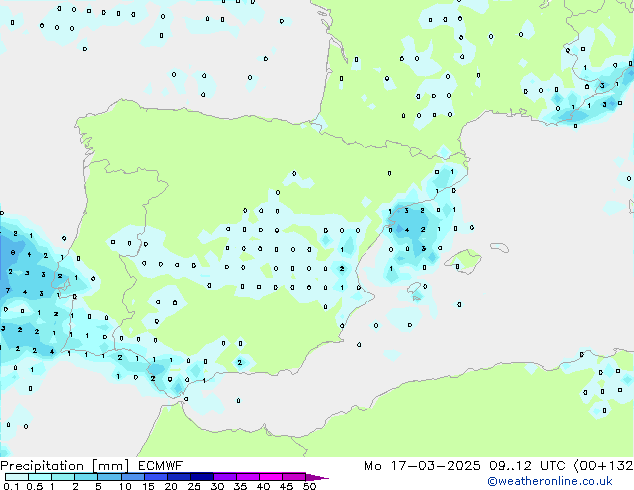Click the 'ECMWF' model label
Viewport: 634px width, 490px height.
pyautogui.click(x=161, y=466)
